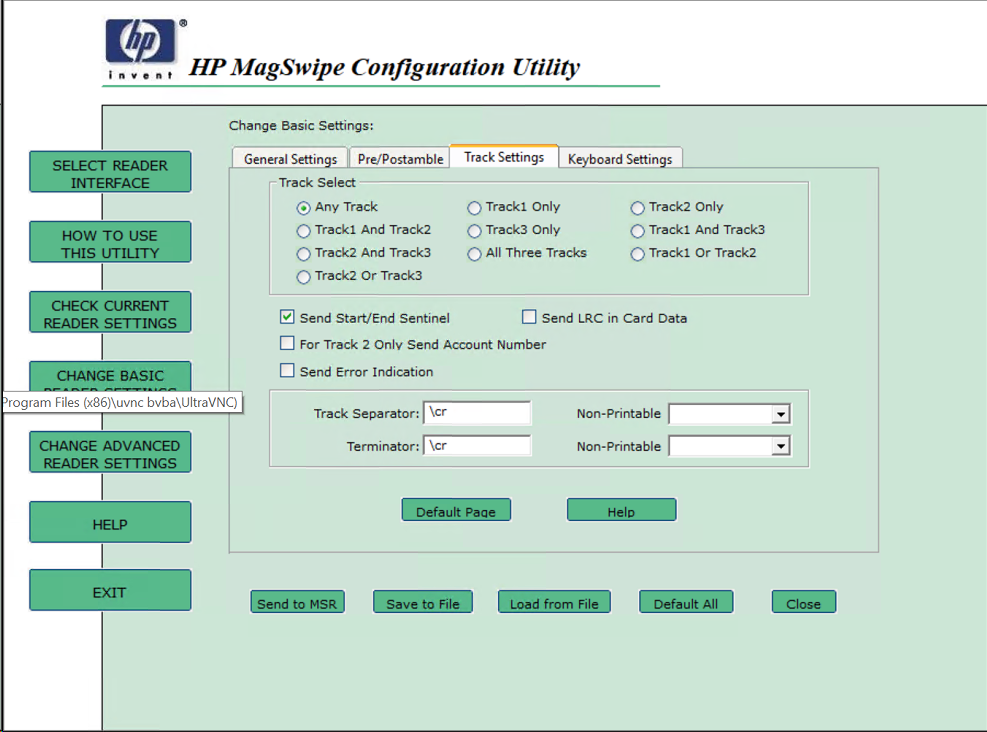Choose Track1 Only option
Viewport: 987px width, 732px height.
474,208
